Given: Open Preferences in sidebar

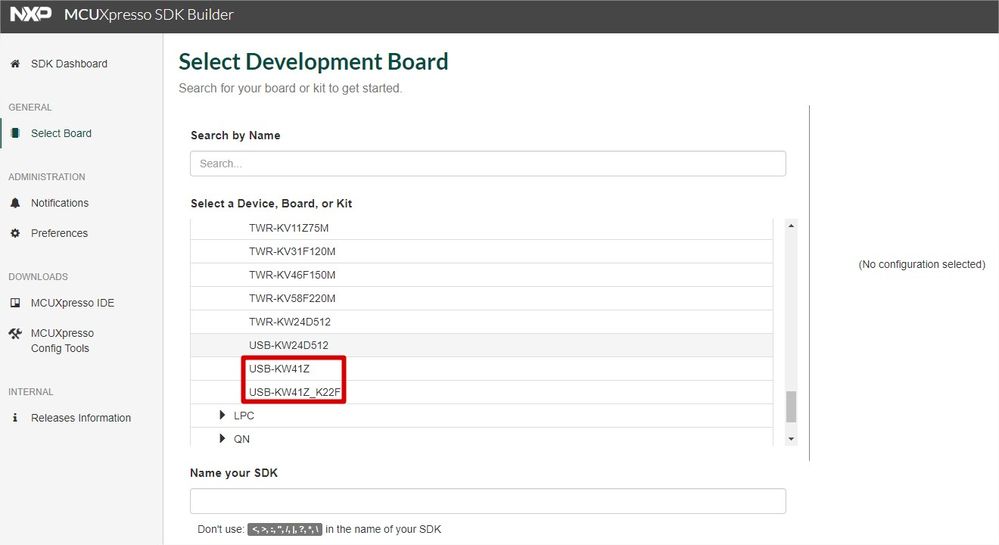Looking at the screenshot, I should coord(59,233).
